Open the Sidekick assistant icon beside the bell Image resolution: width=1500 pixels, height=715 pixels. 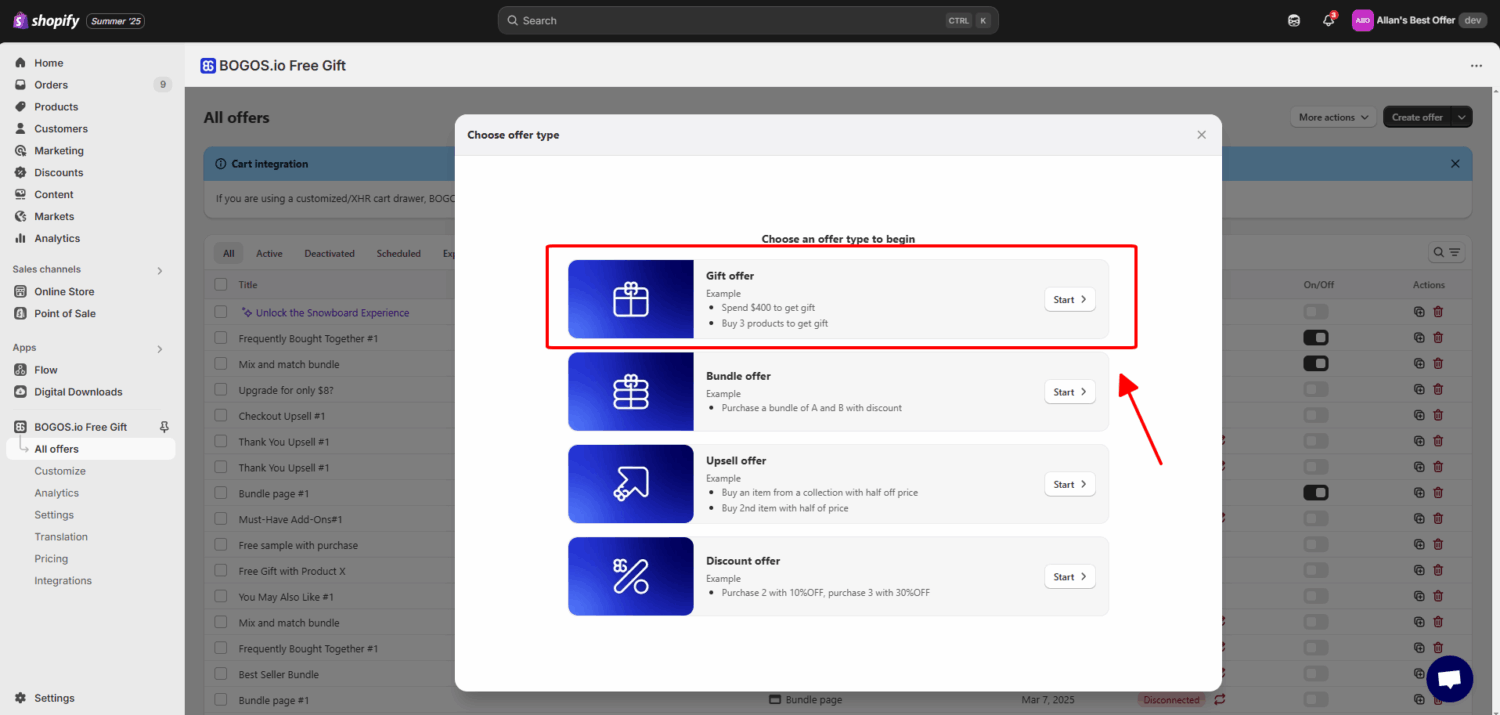point(1294,20)
